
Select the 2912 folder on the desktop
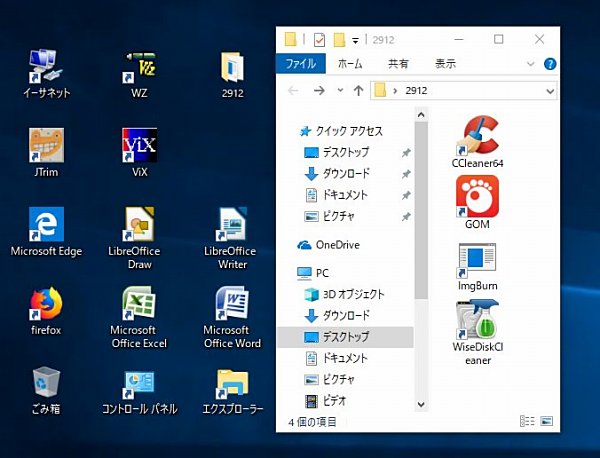tap(232, 74)
